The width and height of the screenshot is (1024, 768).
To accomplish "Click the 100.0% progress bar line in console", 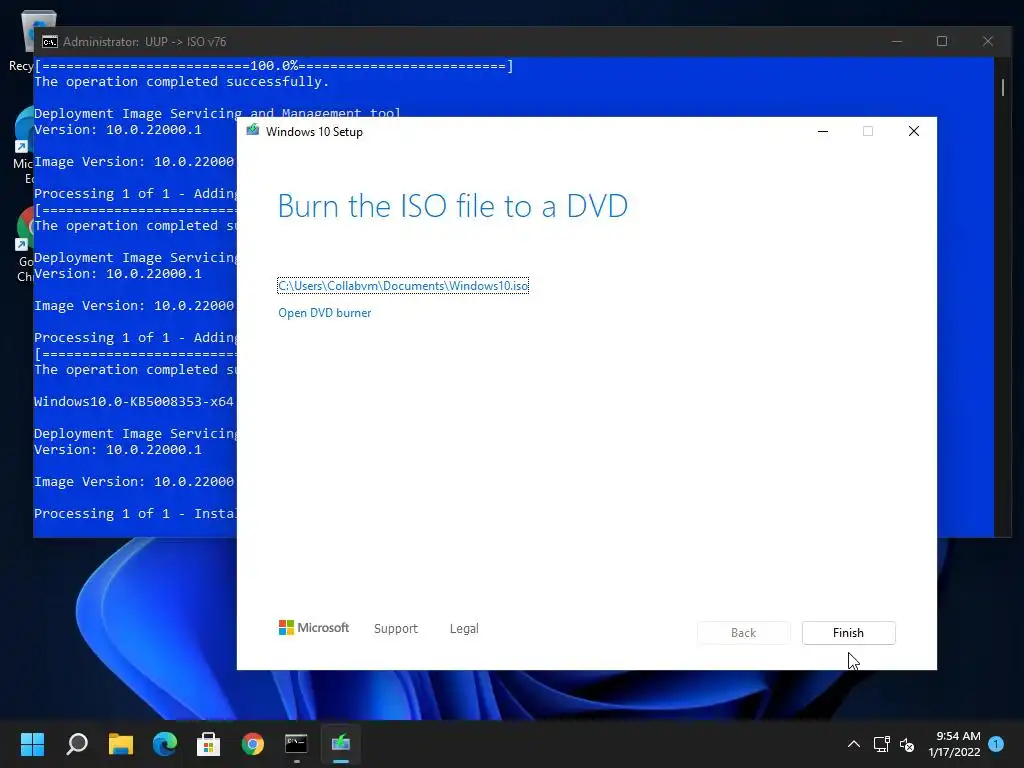I will (274, 66).
